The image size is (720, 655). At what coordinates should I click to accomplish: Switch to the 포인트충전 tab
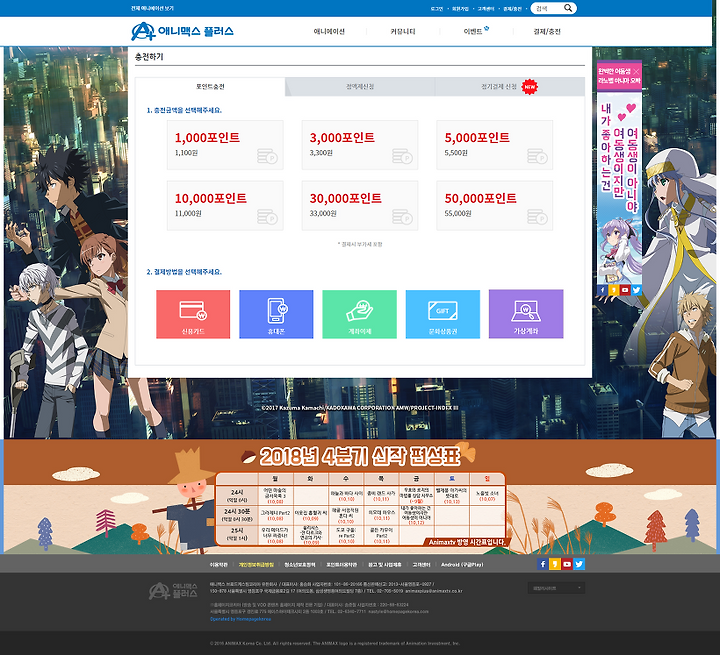pos(210,86)
